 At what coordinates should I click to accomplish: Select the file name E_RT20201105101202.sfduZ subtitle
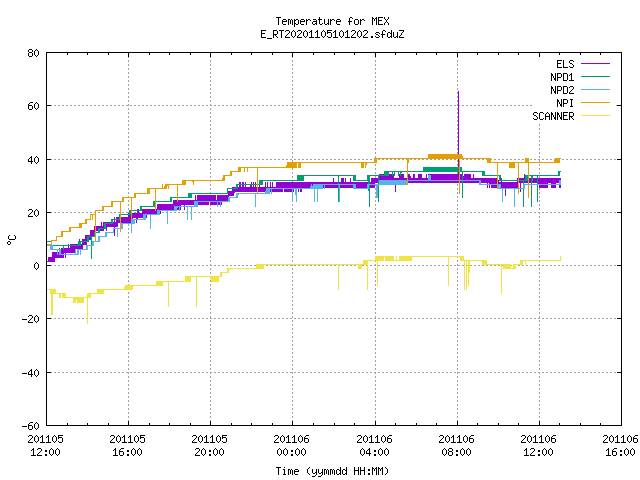tap(332, 34)
